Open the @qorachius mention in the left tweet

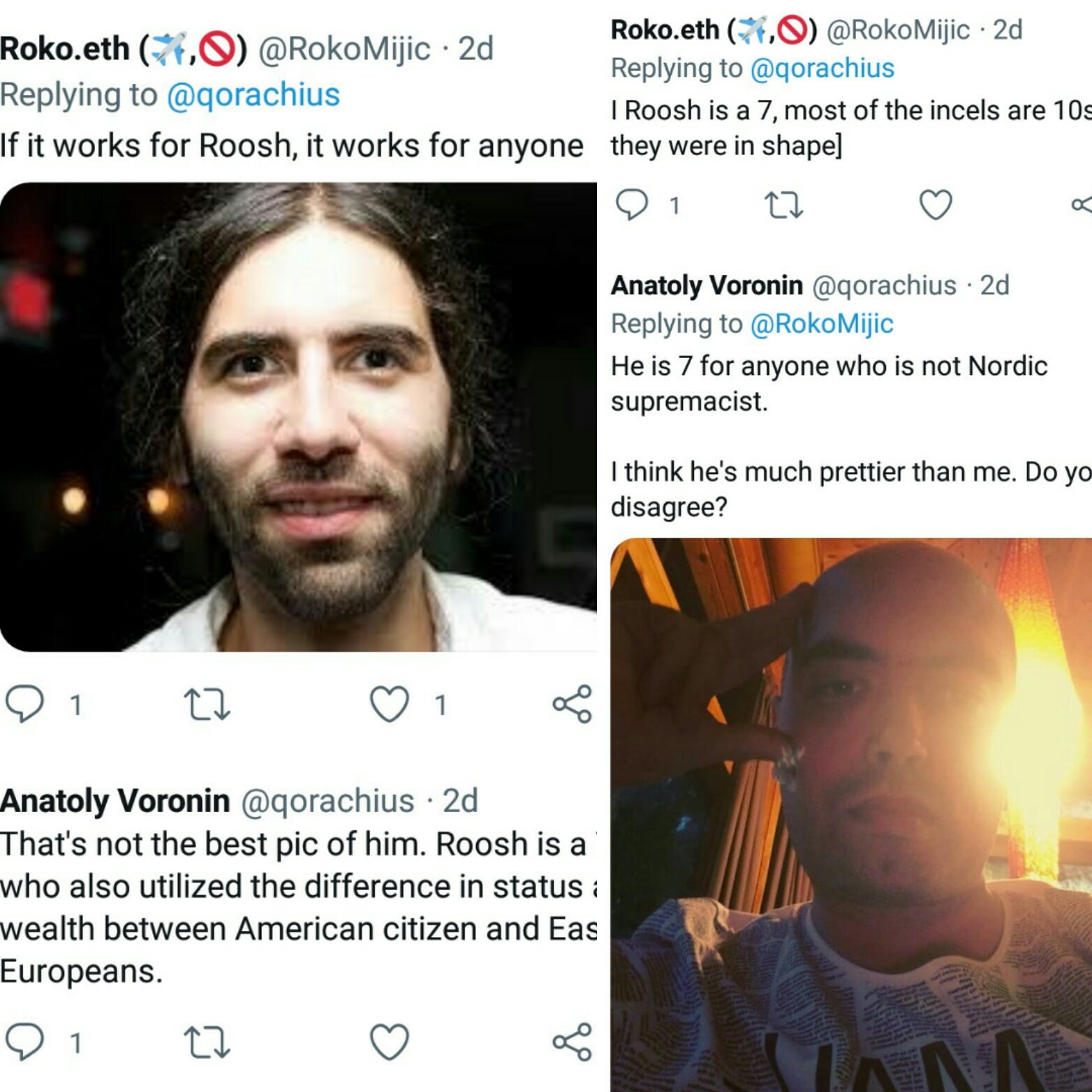(x=253, y=95)
